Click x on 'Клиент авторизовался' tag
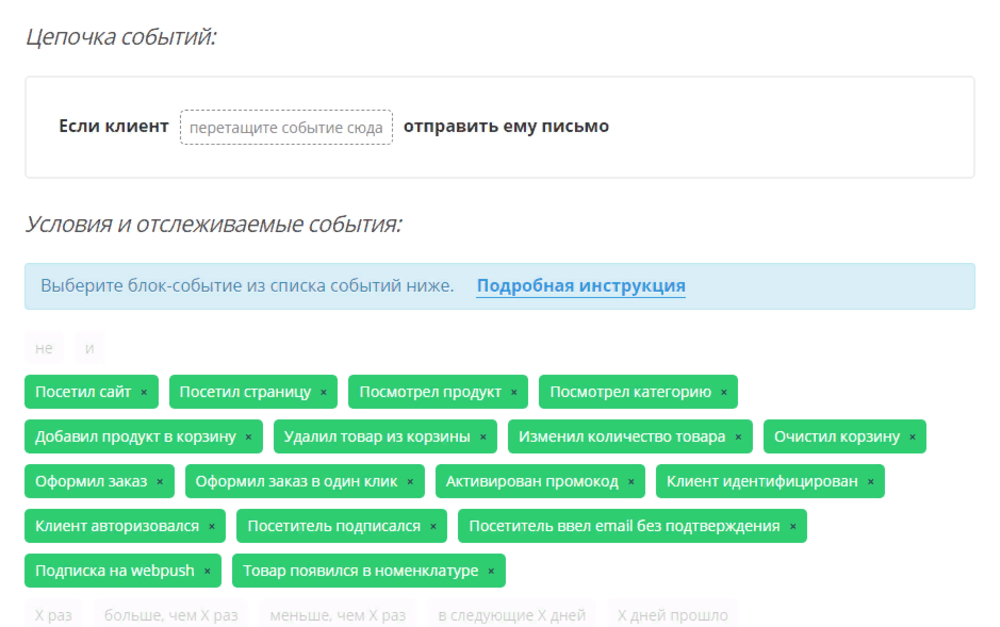Image resolution: width=1000 pixels, height=627 pixels. (212, 526)
